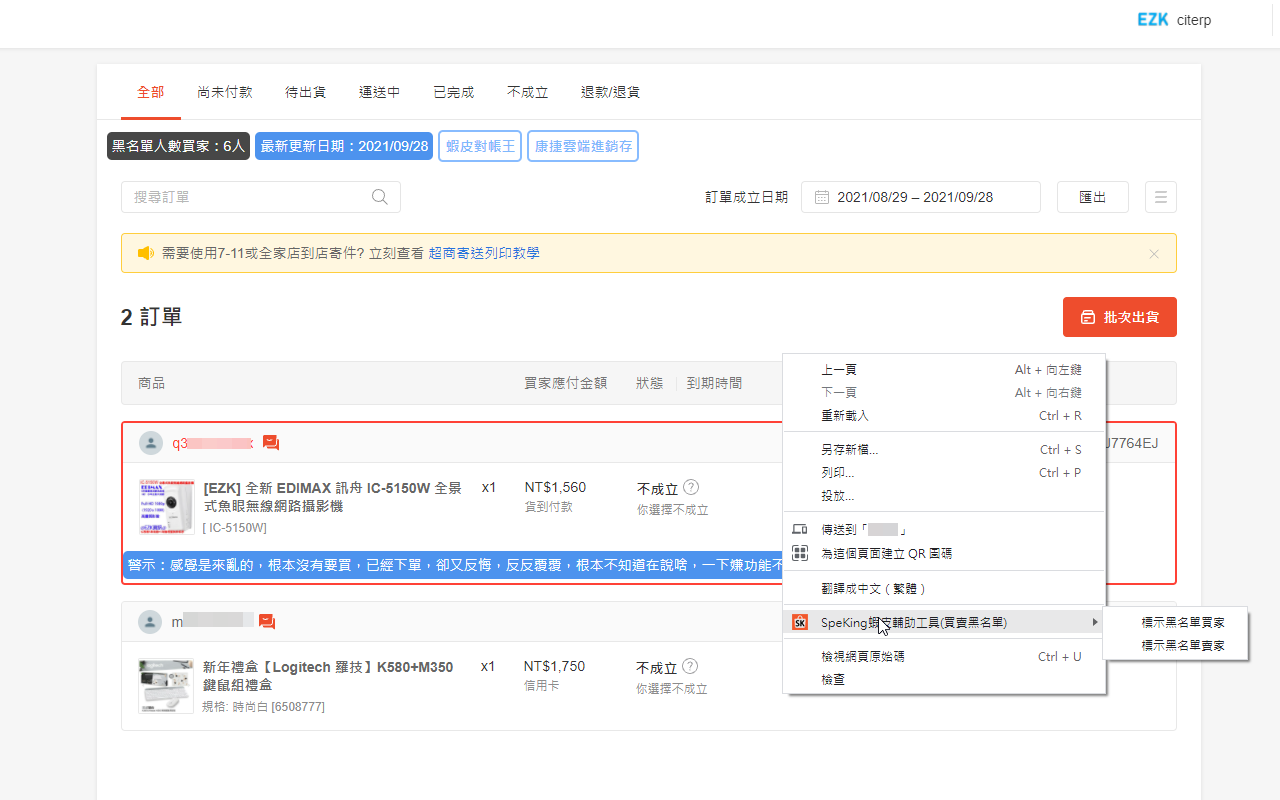
Task: Open chat with the second buyer
Action: pos(267,622)
